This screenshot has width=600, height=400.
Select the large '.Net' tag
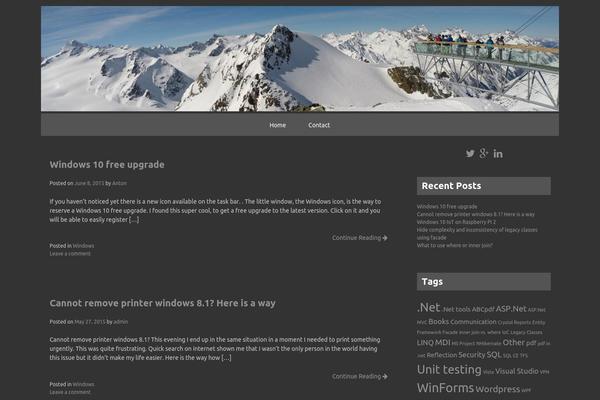(429, 308)
